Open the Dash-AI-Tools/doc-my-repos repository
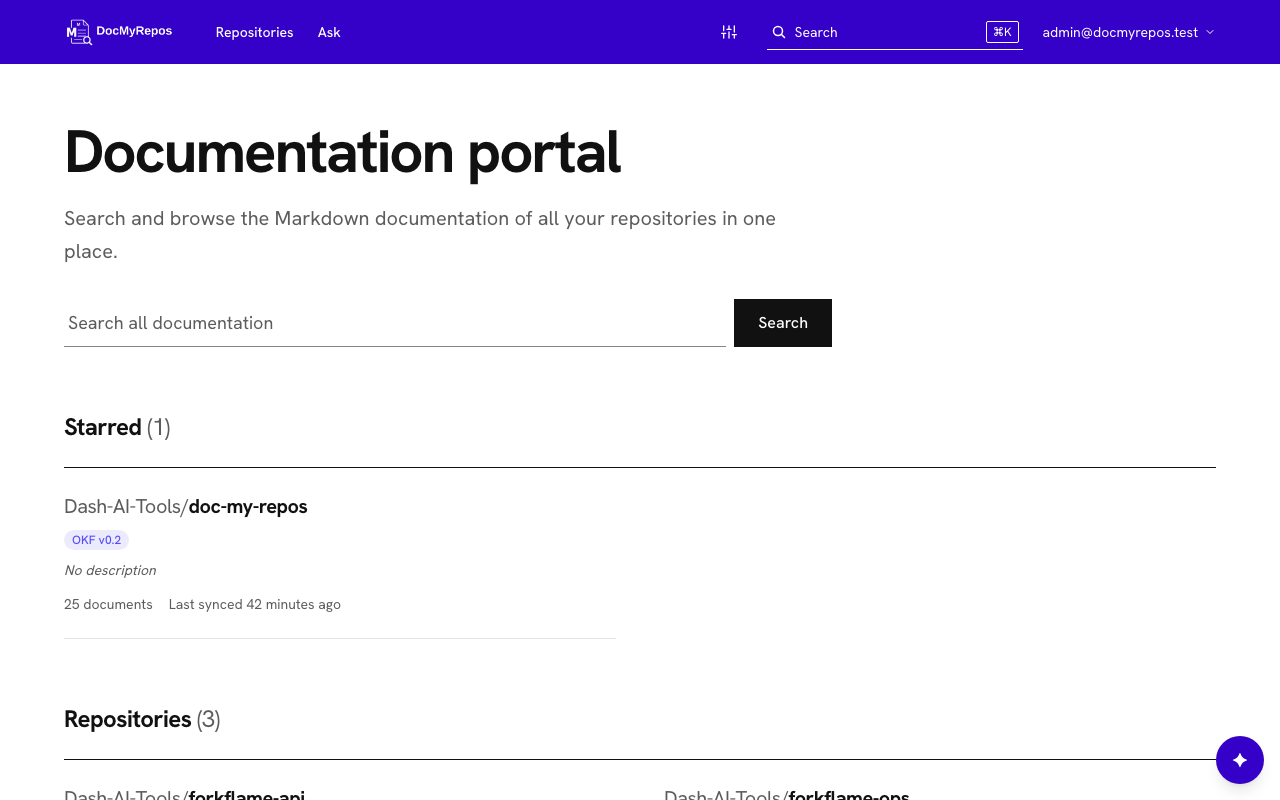 (186, 506)
